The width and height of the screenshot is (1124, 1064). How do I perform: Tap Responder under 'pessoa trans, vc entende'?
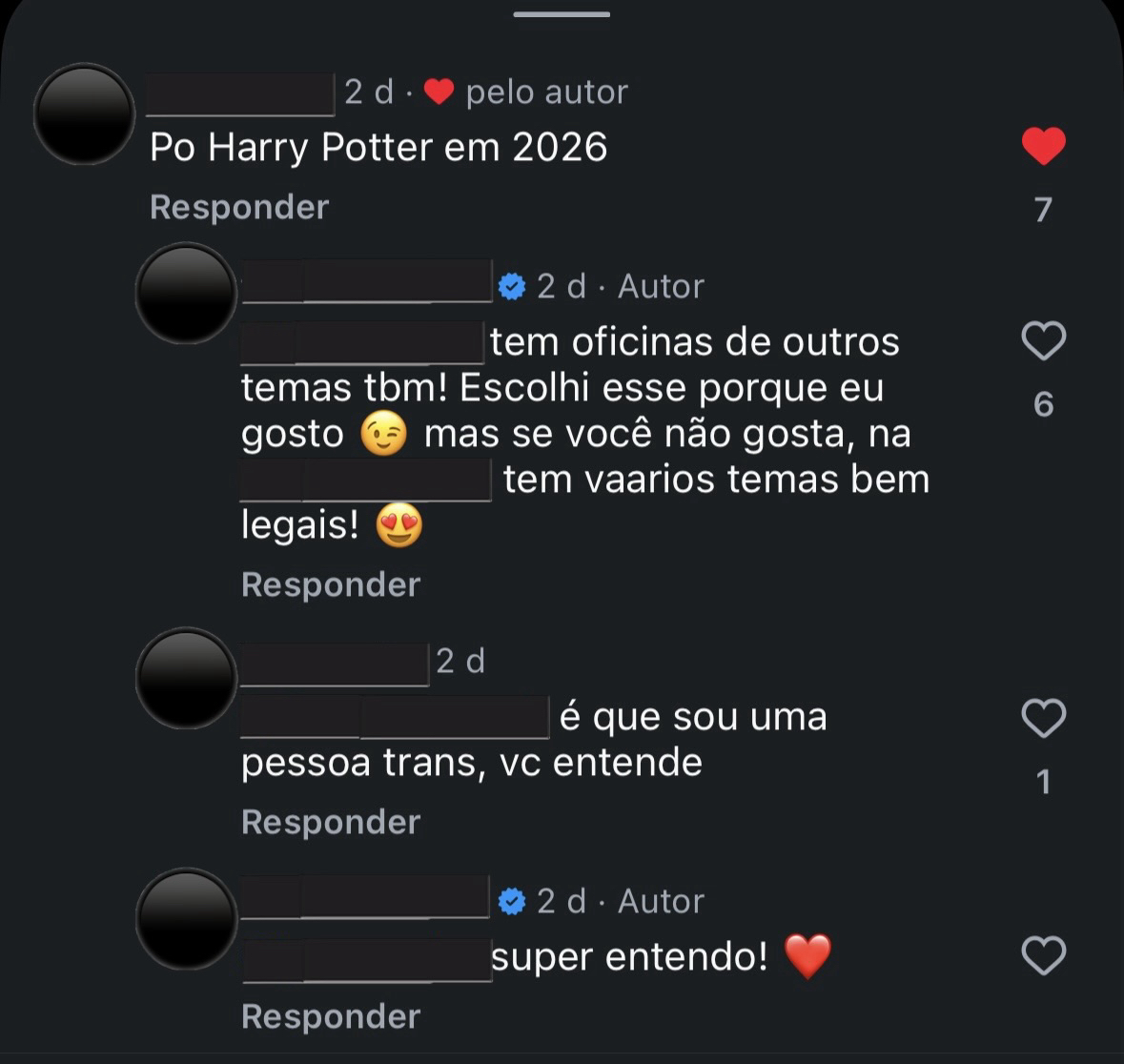pyautogui.click(x=331, y=822)
